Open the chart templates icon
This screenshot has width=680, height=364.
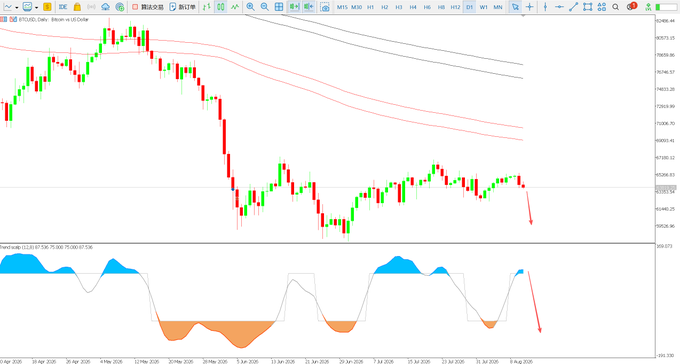tap(27, 7)
